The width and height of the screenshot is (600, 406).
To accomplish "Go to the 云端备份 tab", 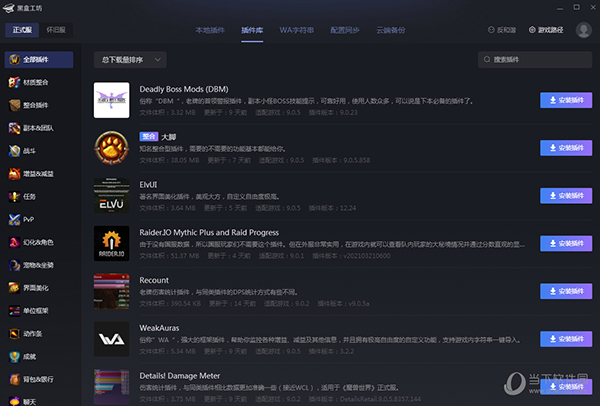I will coord(391,30).
